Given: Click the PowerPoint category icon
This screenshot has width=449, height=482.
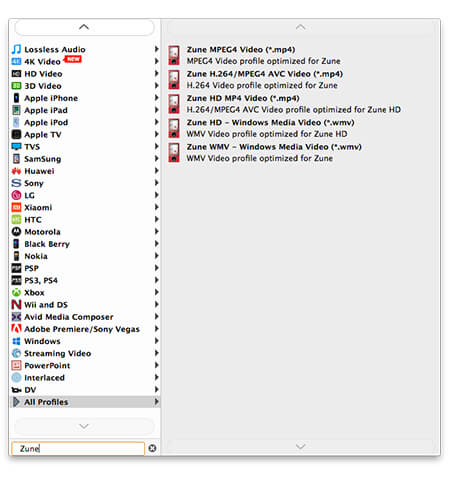Looking at the screenshot, I should [16, 366].
